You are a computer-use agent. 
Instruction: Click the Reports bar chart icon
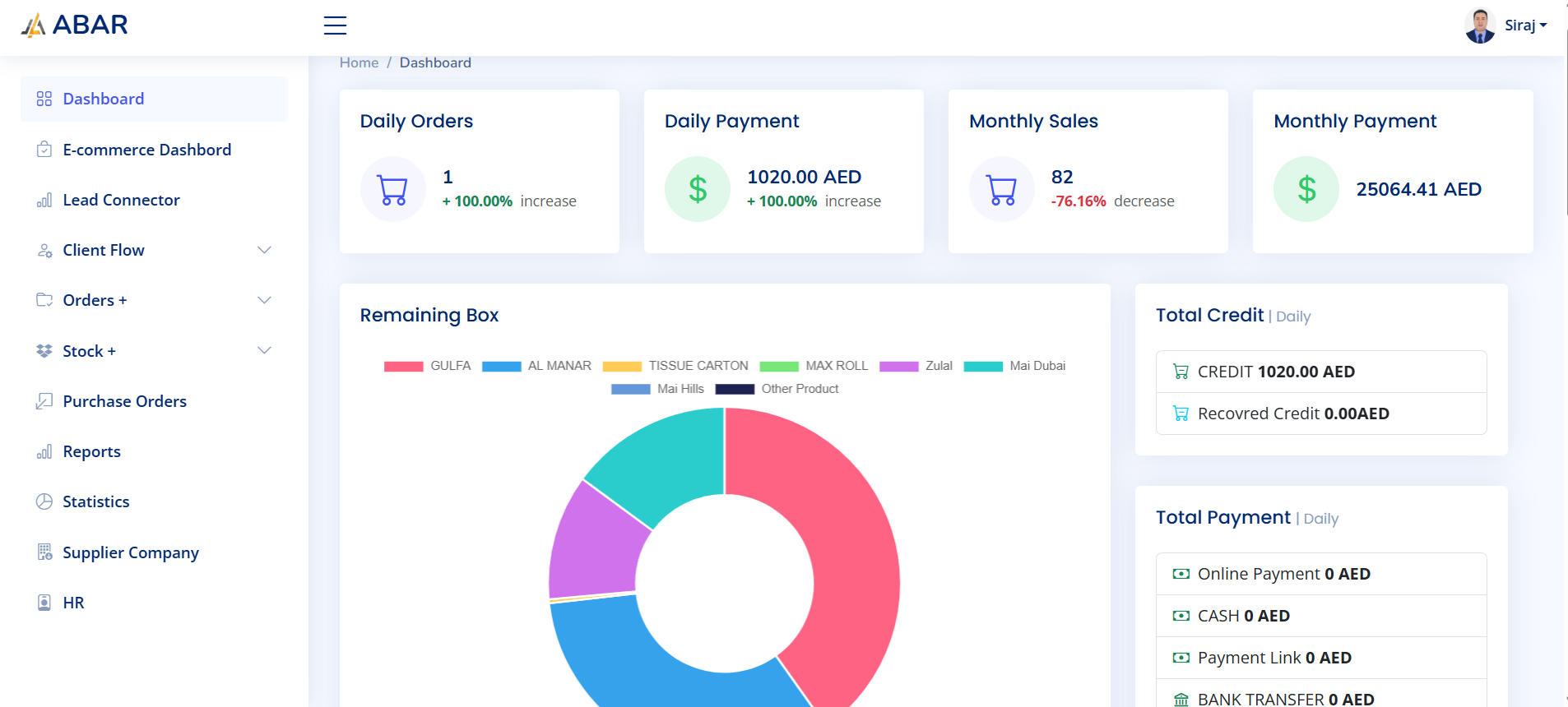(44, 451)
